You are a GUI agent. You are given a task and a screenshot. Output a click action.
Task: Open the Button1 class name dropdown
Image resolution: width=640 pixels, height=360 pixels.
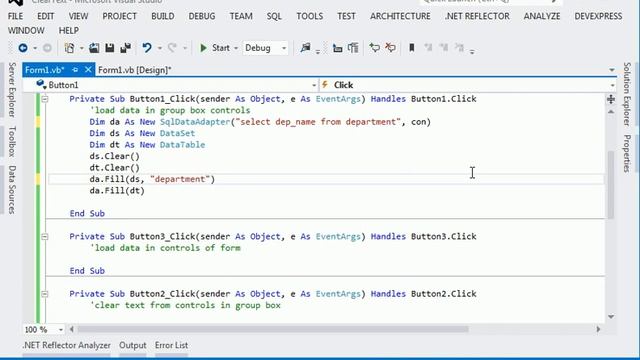tap(314, 85)
